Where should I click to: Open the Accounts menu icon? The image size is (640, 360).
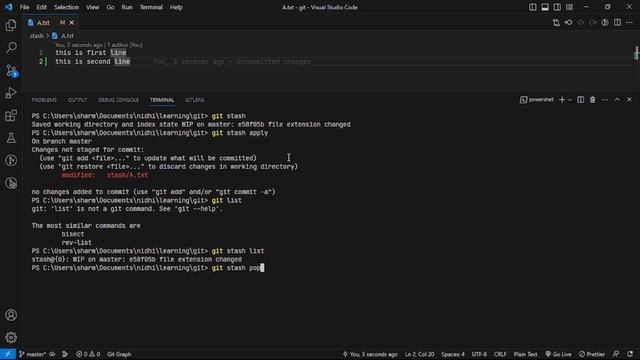point(11,315)
